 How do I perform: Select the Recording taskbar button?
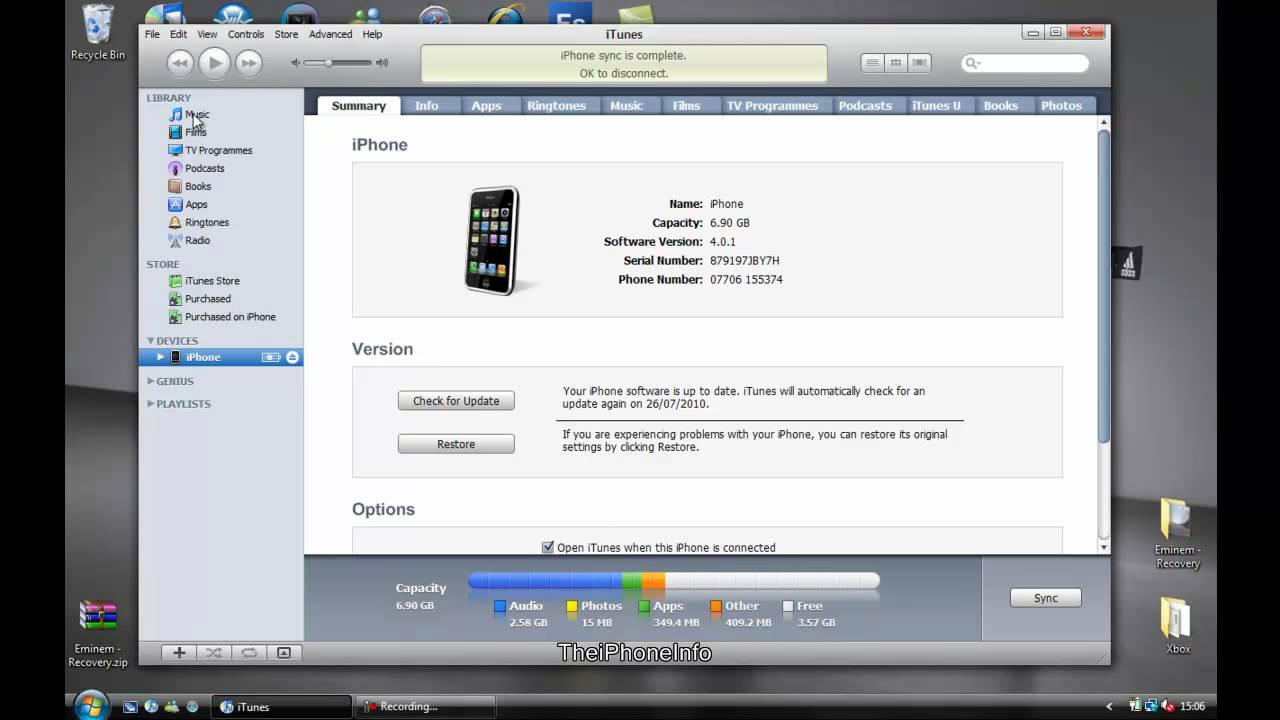tap(426, 706)
